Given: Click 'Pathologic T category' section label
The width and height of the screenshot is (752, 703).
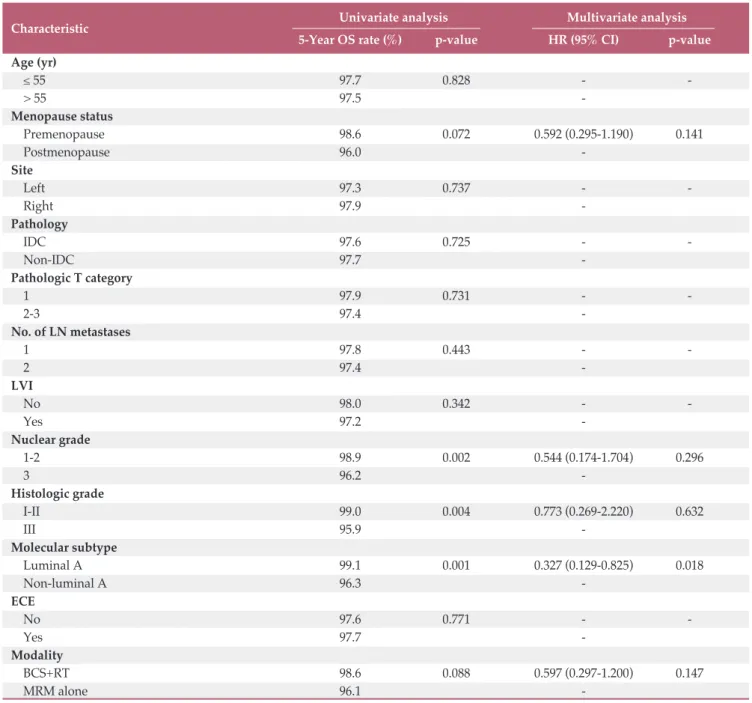Looking at the screenshot, I should tap(71, 278).
